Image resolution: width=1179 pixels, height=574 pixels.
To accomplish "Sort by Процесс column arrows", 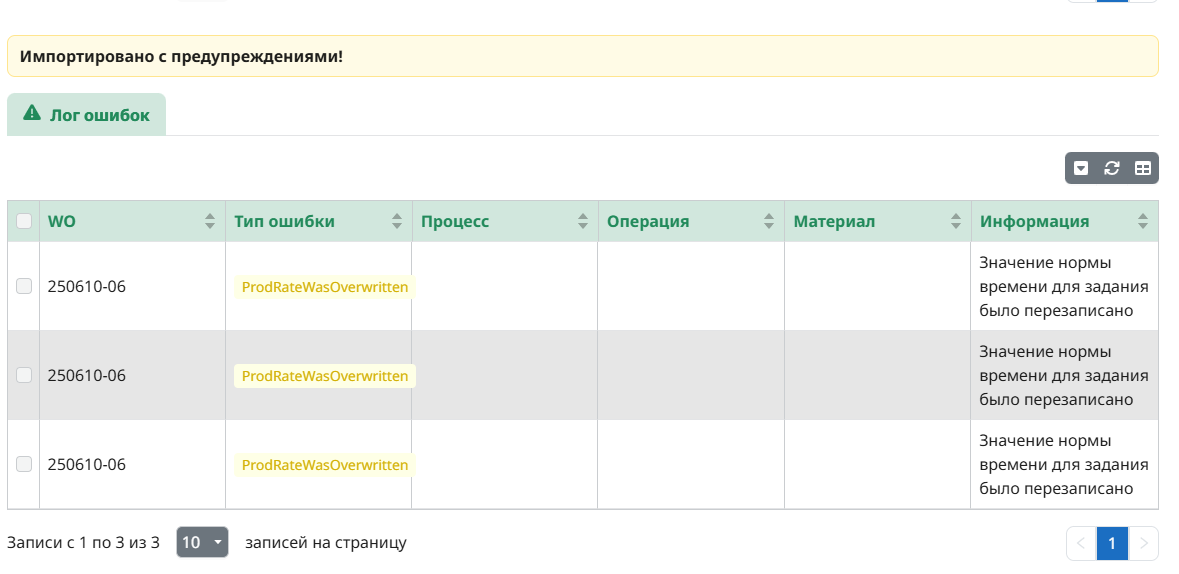I will (583, 222).
